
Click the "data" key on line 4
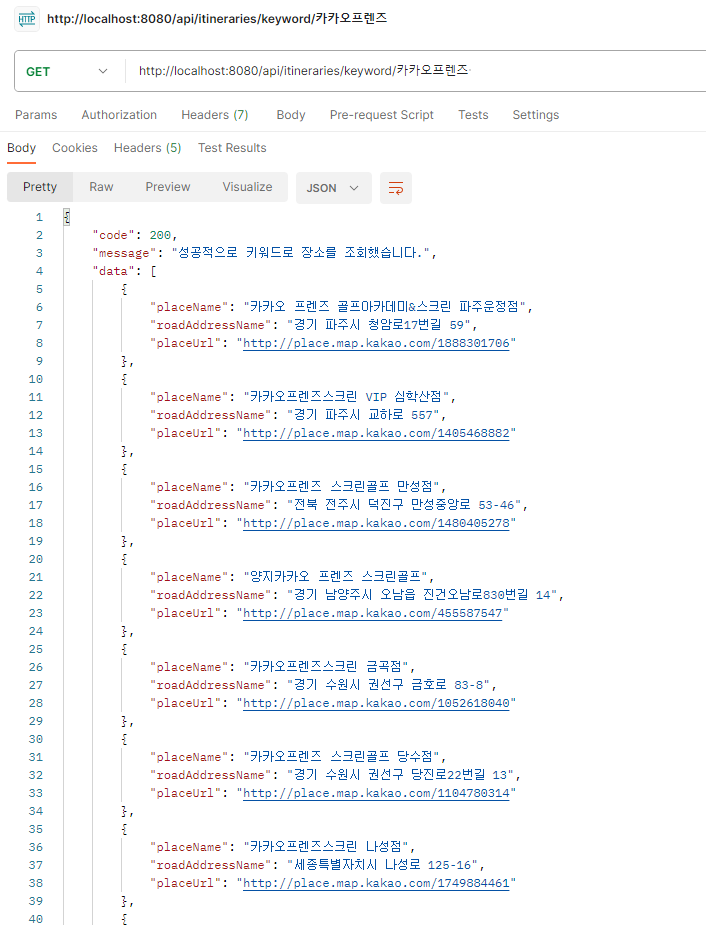(114, 271)
